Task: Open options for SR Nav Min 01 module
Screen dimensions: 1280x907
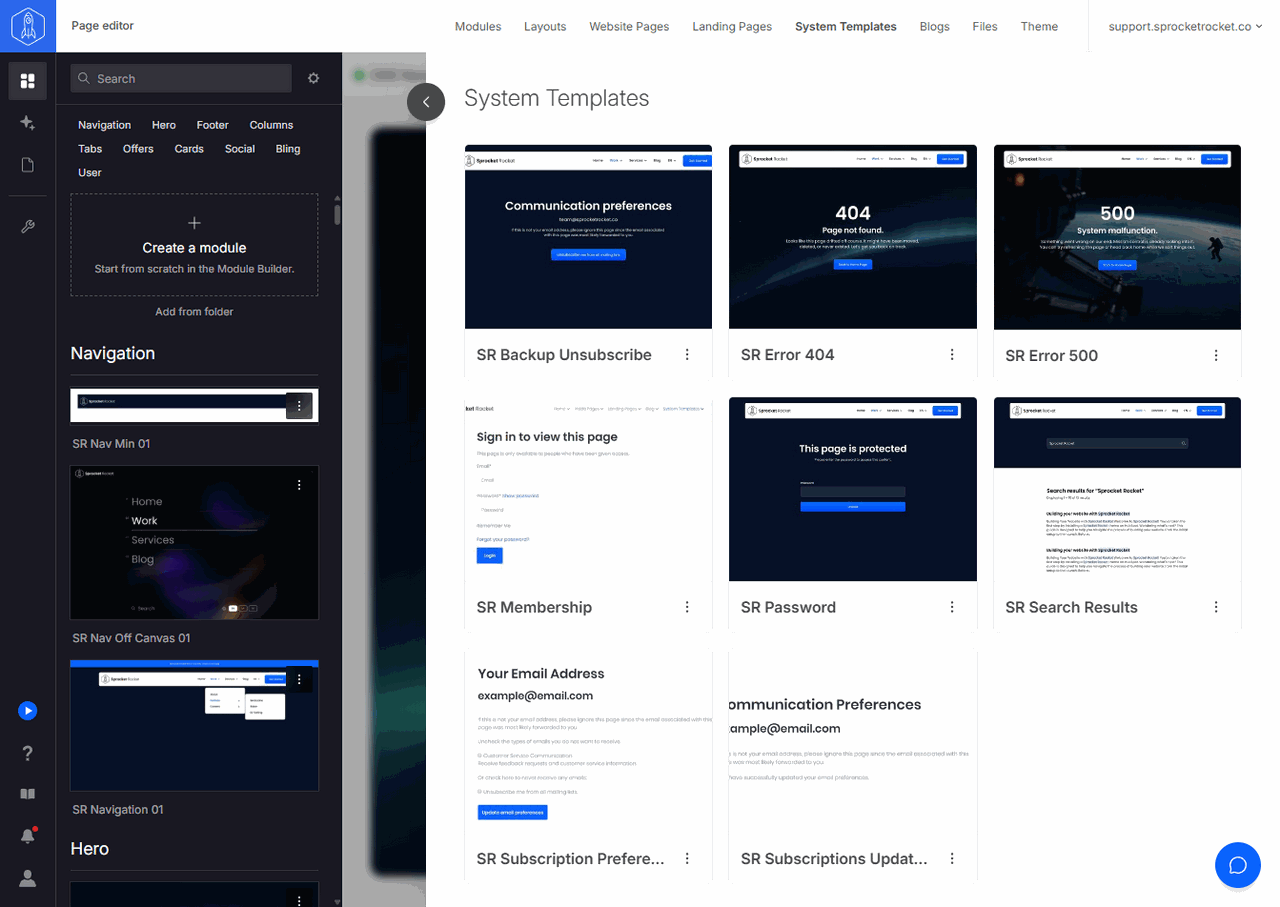Action: pyautogui.click(x=299, y=406)
